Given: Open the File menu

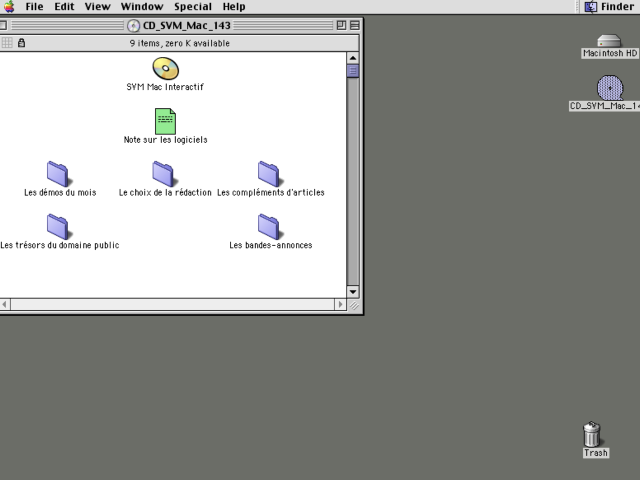Looking at the screenshot, I should point(34,7).
